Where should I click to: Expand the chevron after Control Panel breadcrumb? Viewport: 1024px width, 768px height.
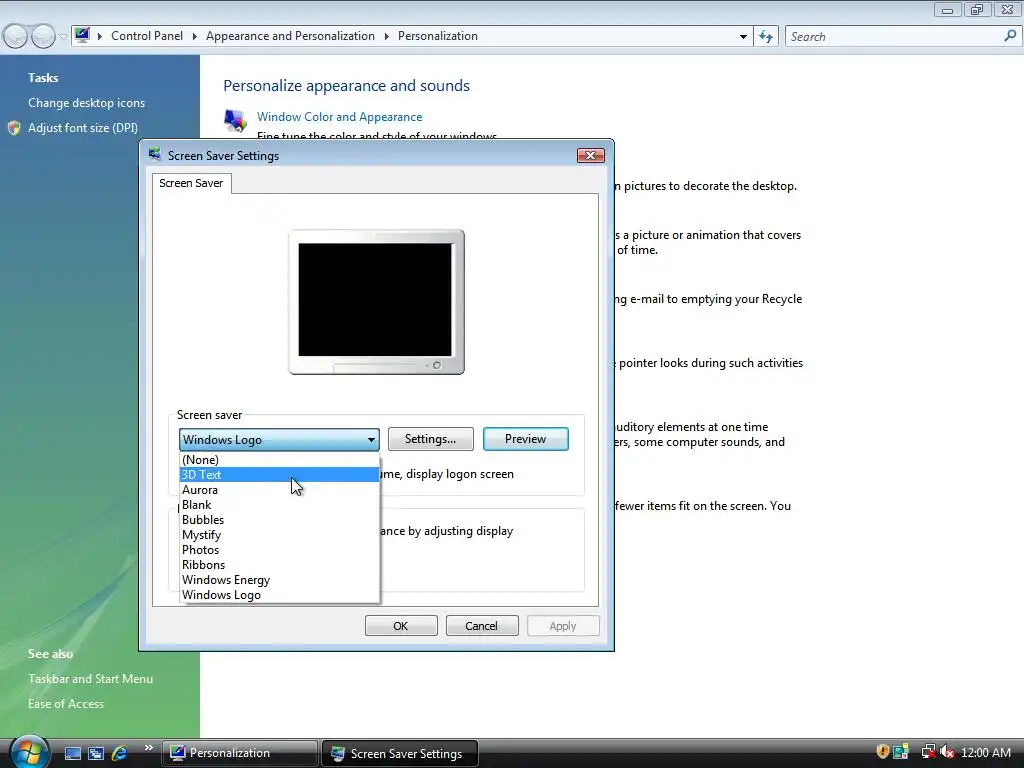click(x=195, y=36)
